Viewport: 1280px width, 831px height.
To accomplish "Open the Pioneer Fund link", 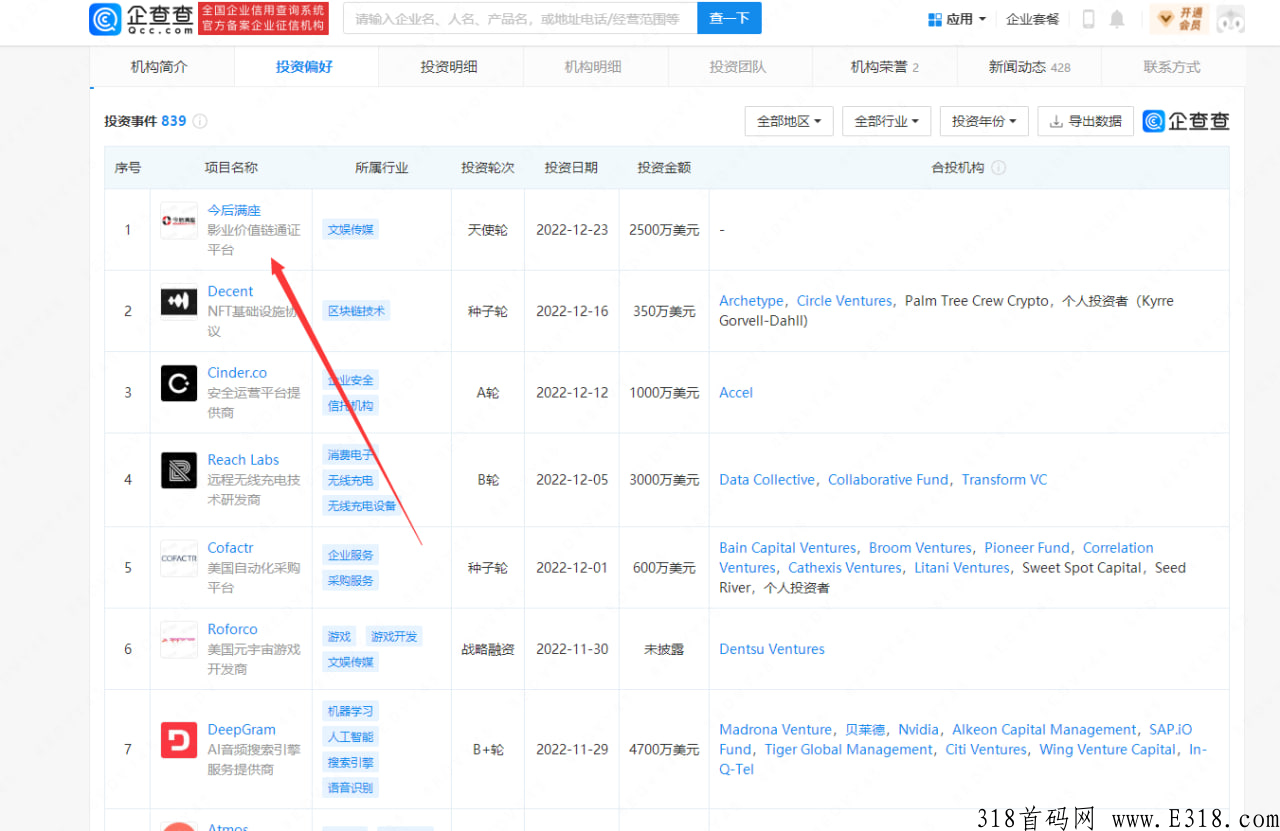I will [x=1027, y=548].
